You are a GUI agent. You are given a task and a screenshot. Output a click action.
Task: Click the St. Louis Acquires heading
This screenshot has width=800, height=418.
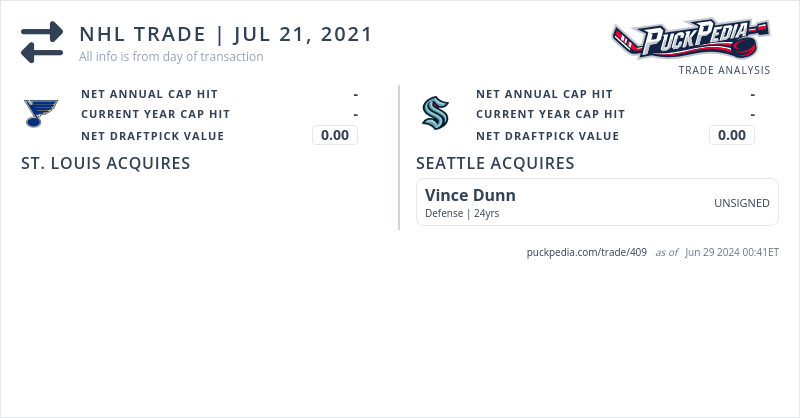[106, 163]
